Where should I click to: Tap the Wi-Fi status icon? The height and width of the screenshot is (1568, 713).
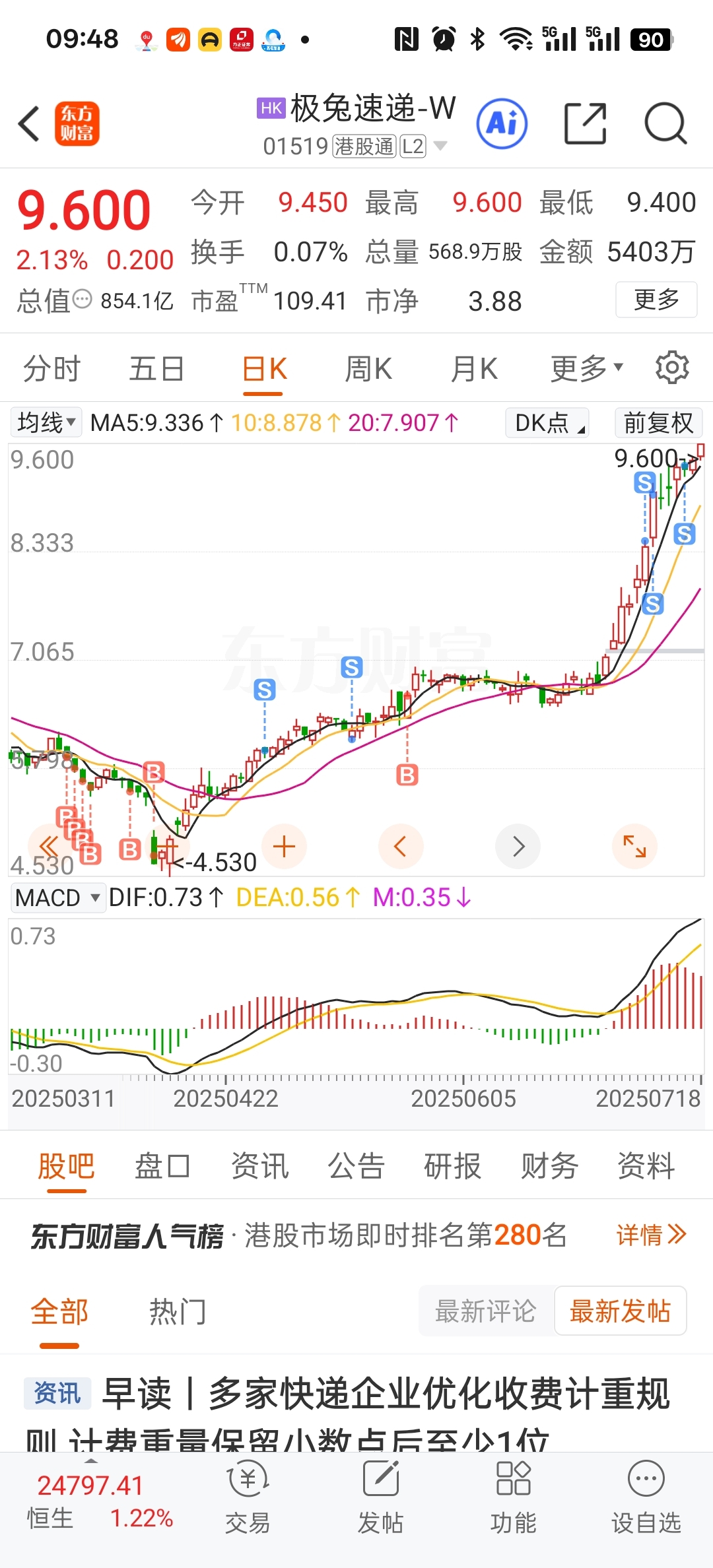pos(516,40)
